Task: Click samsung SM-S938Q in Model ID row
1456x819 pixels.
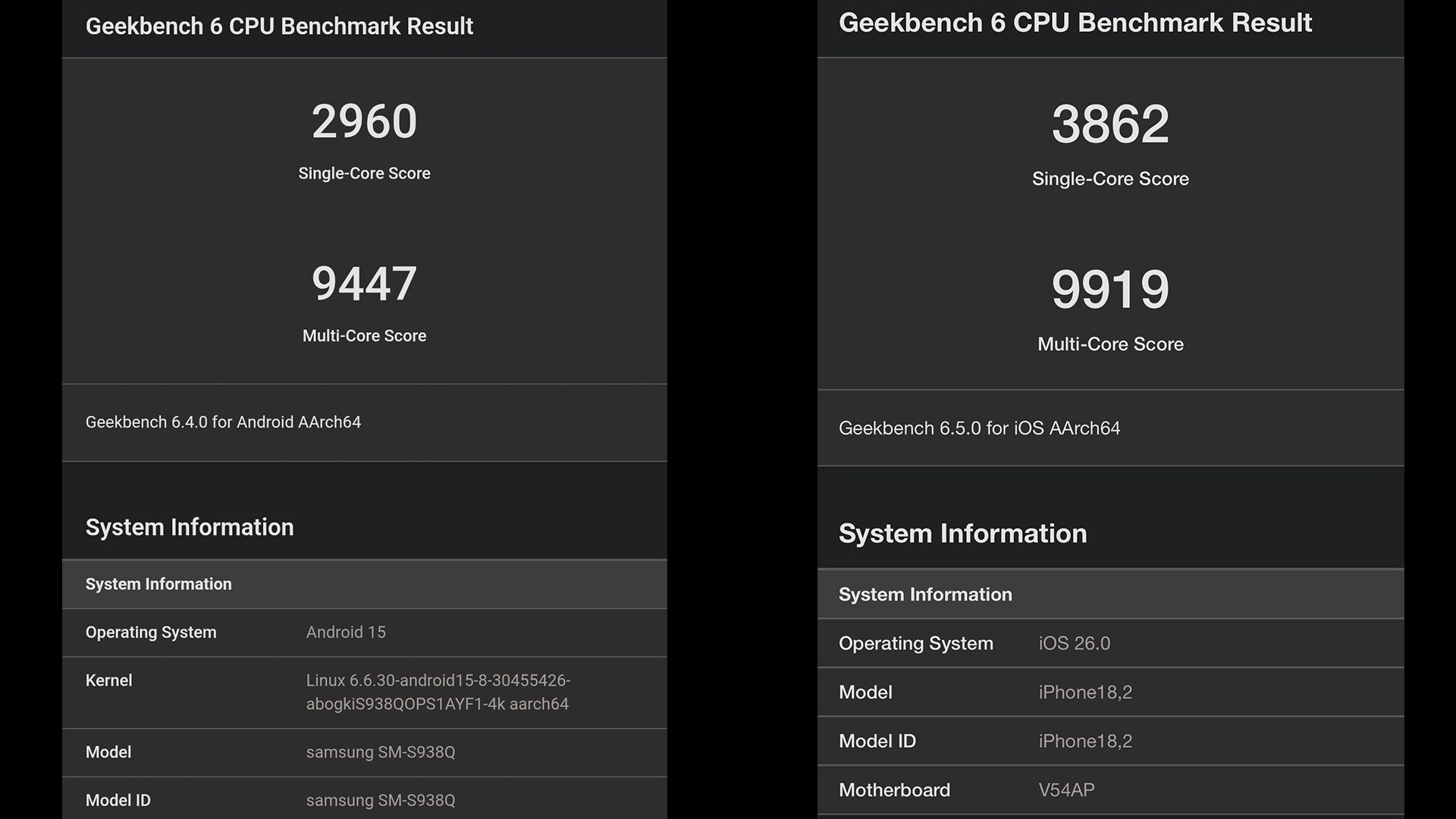Action: [380, 800]
